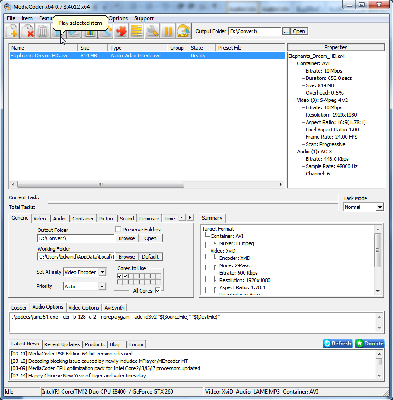Open the File menu
The width and height of the screenshot is (393, 400).
[11, 18]
